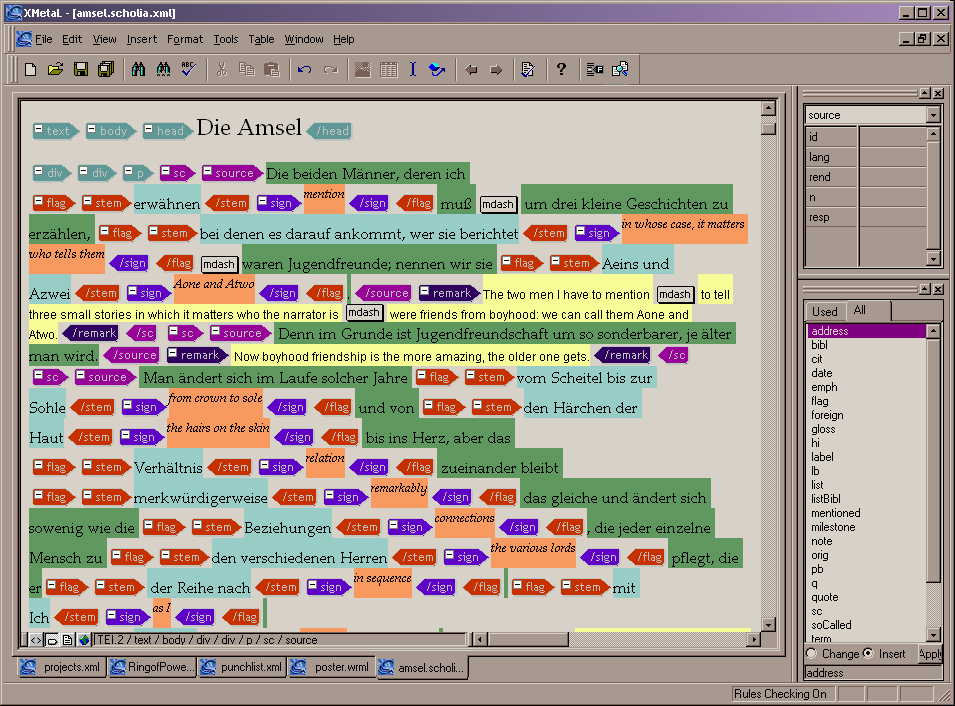Image resolution: width=955 pixels, height=706 pixels.
Task: Open the View menu
Action: point(104,39)
